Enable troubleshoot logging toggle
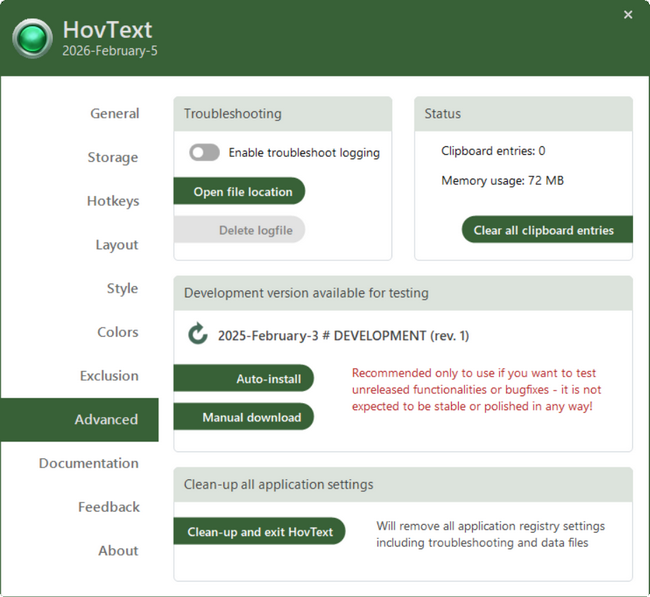This screenshot has width=650, height=597. point(204,153)
